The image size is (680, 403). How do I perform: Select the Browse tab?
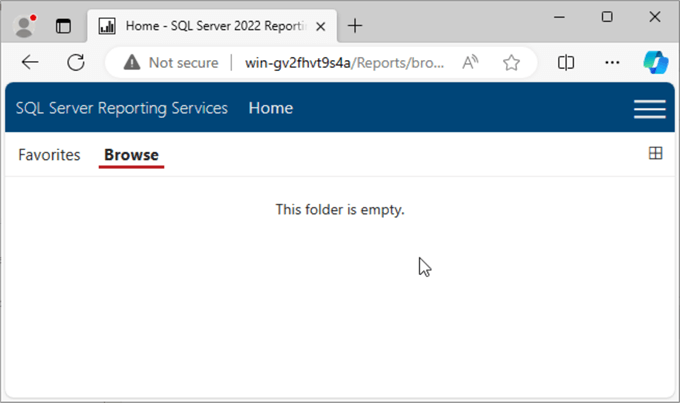click(131, 155)
